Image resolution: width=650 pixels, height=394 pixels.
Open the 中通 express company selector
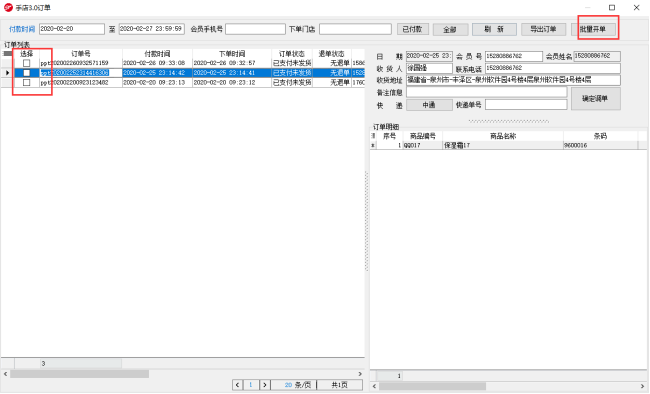pyautogui.click(x=429, y=105)
